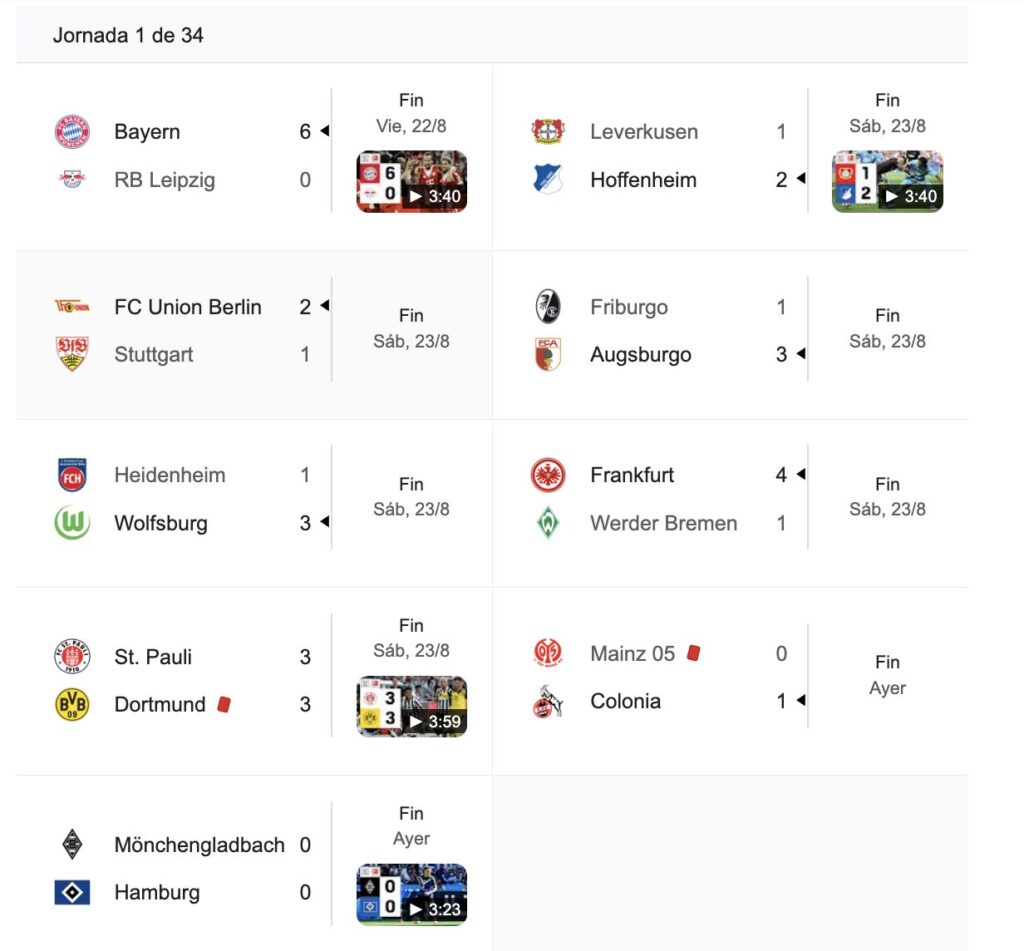1024x951 pixels.
Task: Play Leverkusen vs Hoffenheim highlights video
Action: coord(888,182)
